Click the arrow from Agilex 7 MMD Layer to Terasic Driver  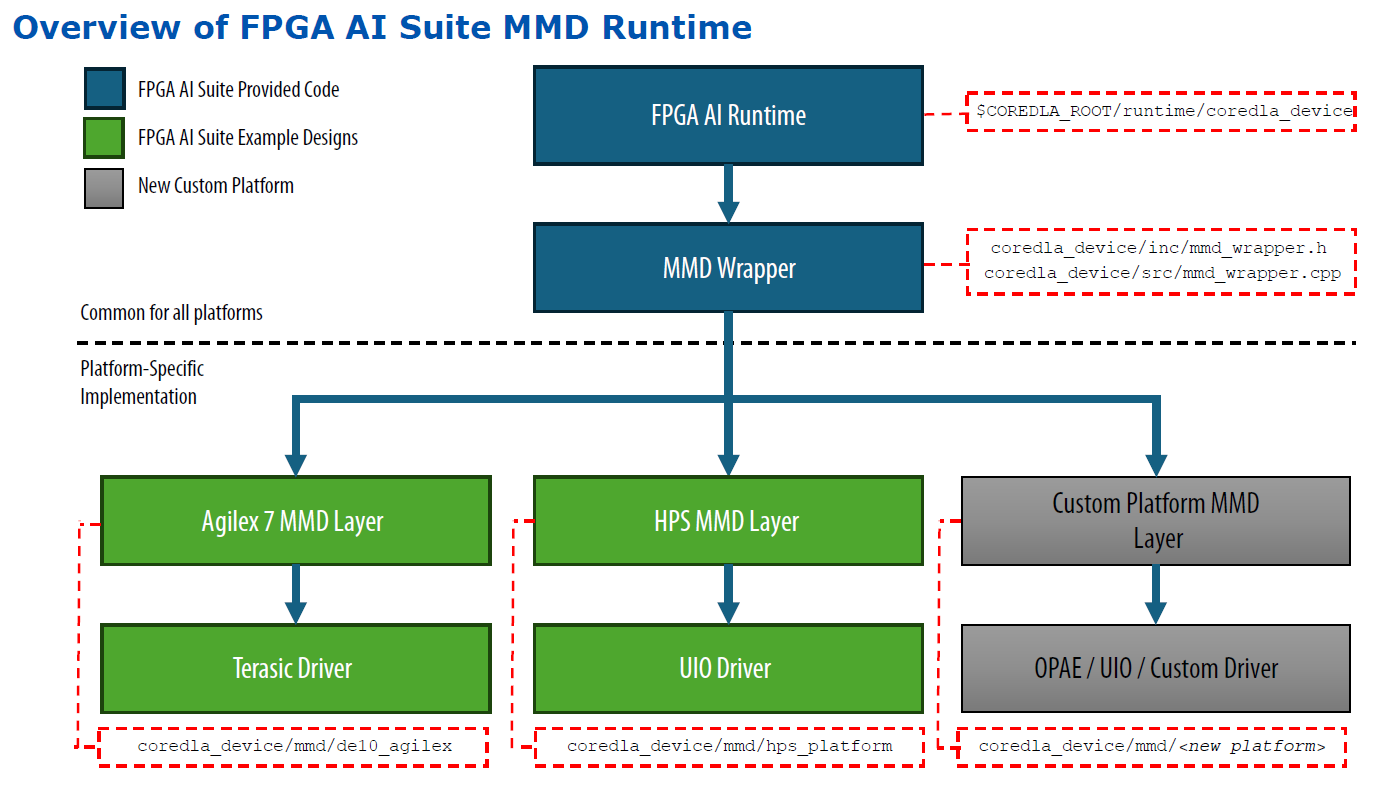point(295,594)
